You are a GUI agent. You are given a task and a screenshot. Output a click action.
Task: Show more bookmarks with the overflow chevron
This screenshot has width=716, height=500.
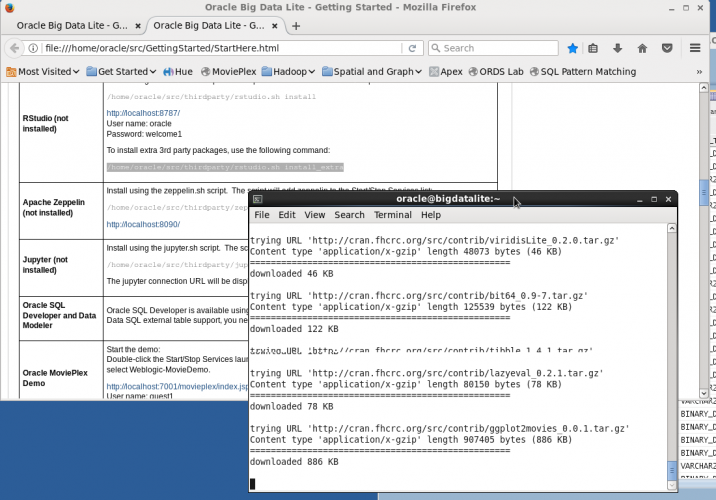point(699,72)
